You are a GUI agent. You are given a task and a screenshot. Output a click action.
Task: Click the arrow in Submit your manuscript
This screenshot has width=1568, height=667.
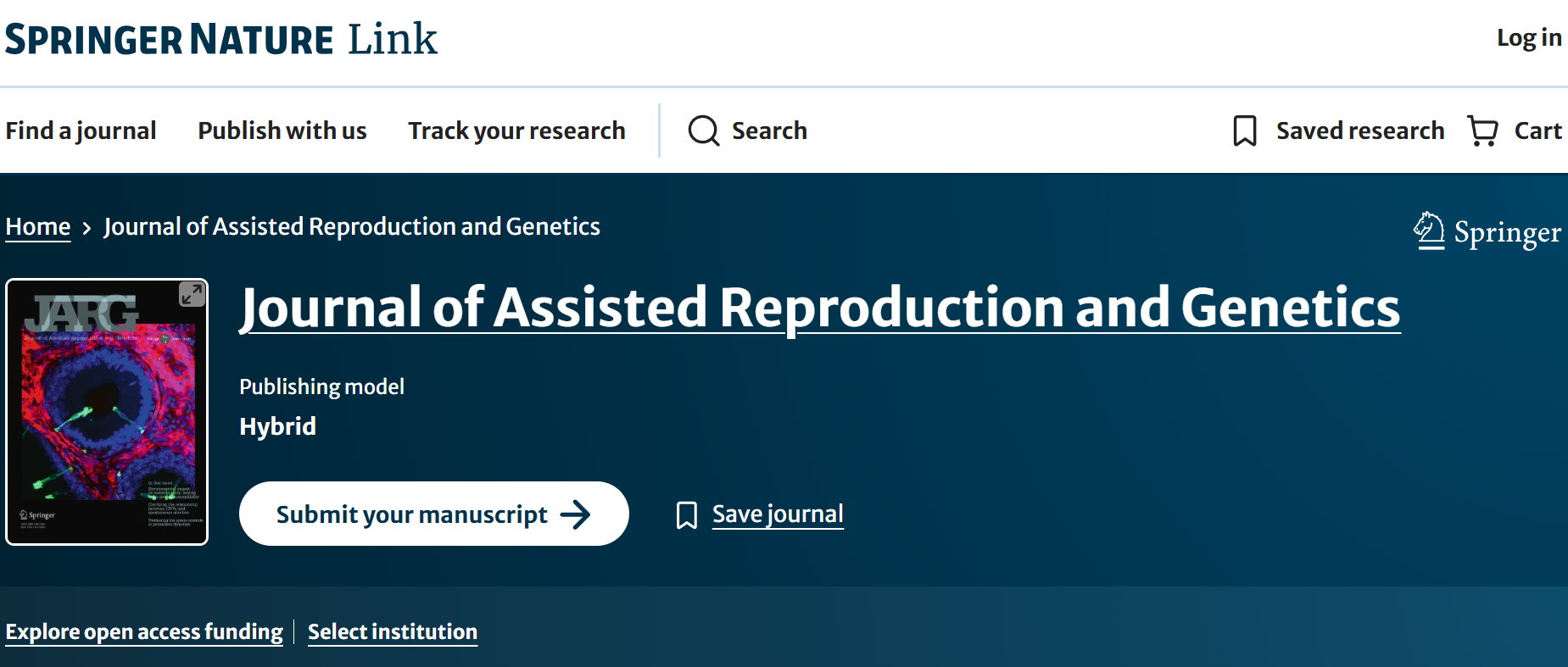576,514
